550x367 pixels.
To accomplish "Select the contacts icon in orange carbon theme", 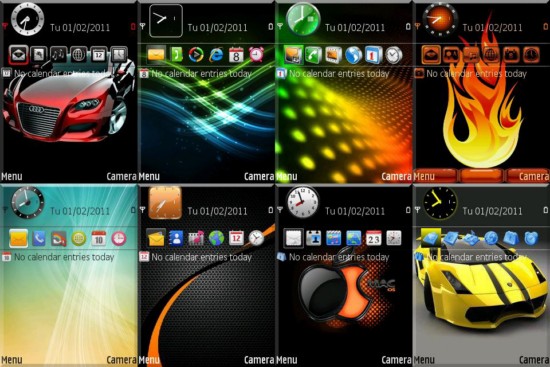I will tap(176, 238).
